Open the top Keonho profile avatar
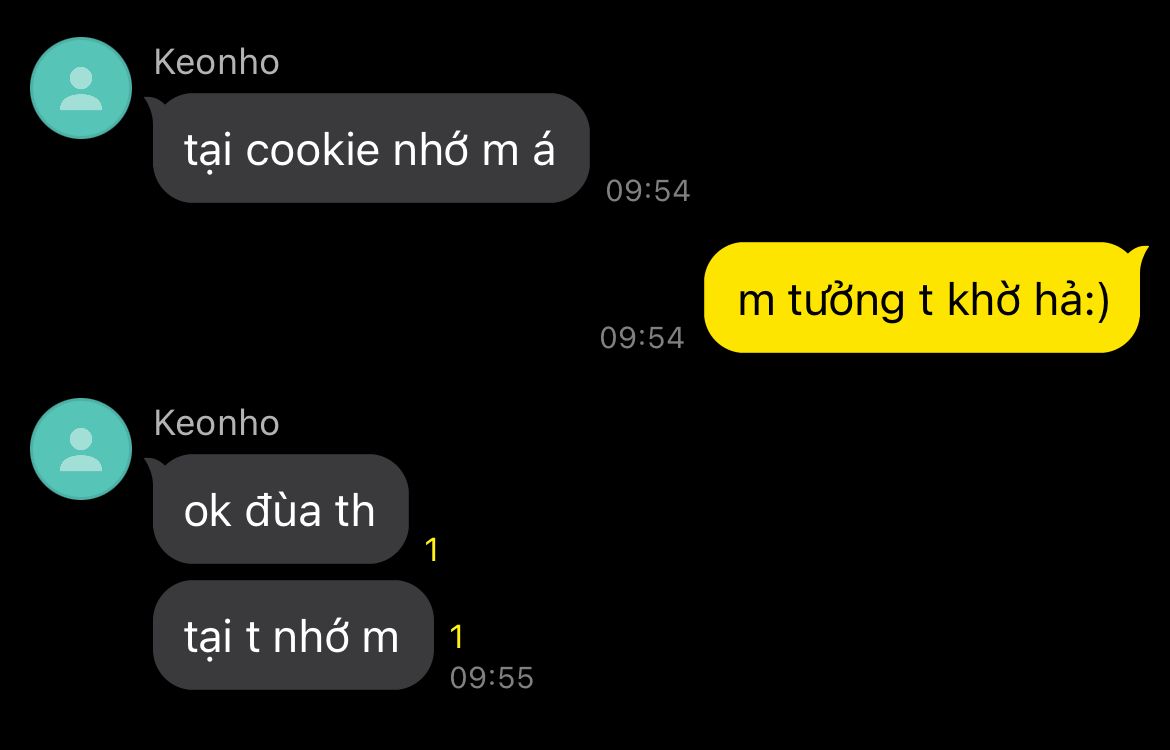Screen dimensions: 1170x750 pos(81,88)
